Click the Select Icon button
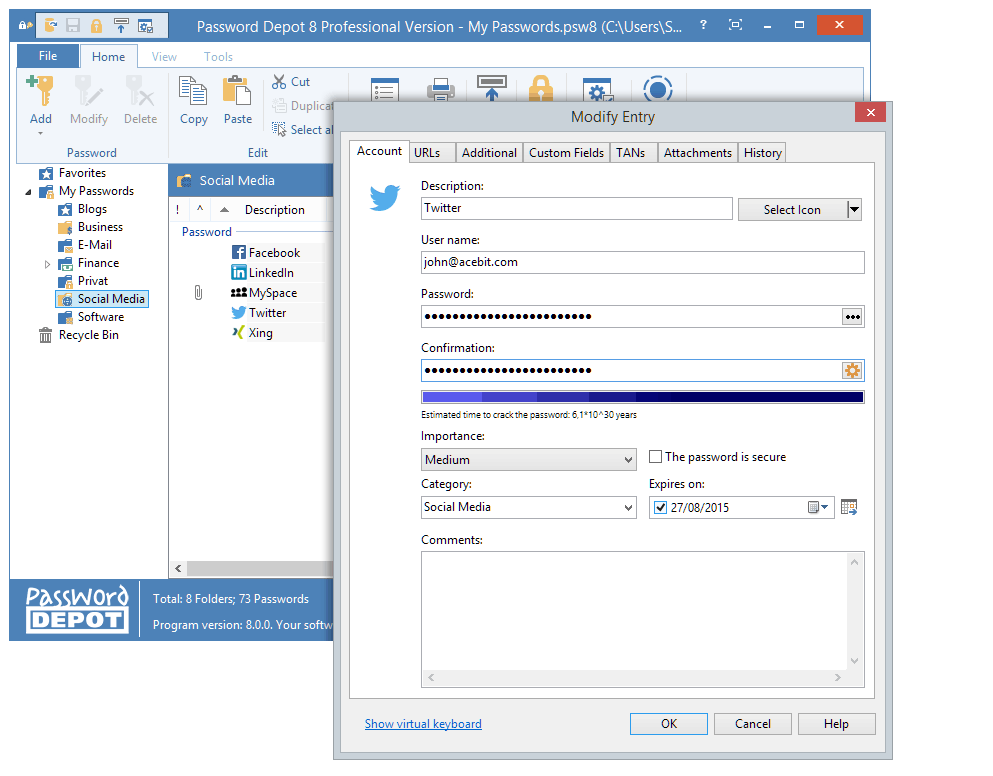 (792, 210)
